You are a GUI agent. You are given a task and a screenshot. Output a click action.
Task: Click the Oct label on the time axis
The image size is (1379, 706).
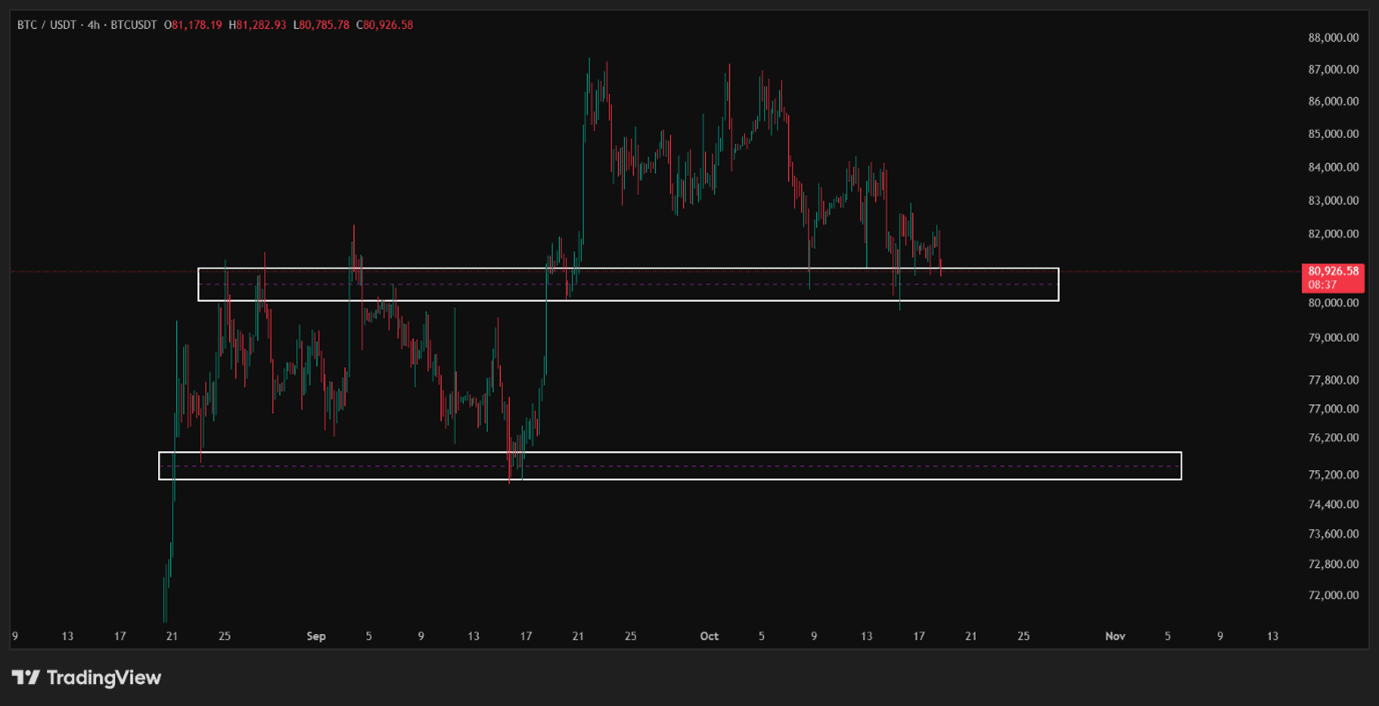coord(709,636)
